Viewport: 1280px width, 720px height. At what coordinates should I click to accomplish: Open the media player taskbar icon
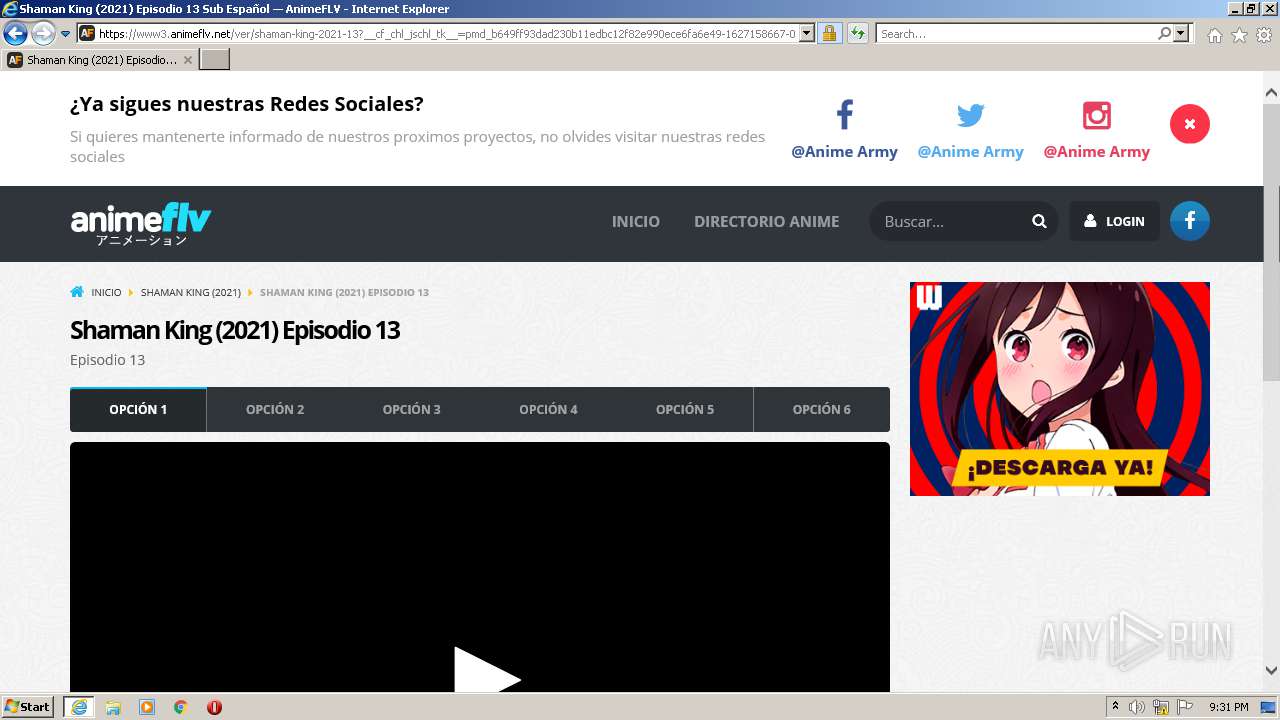[147, 707]
